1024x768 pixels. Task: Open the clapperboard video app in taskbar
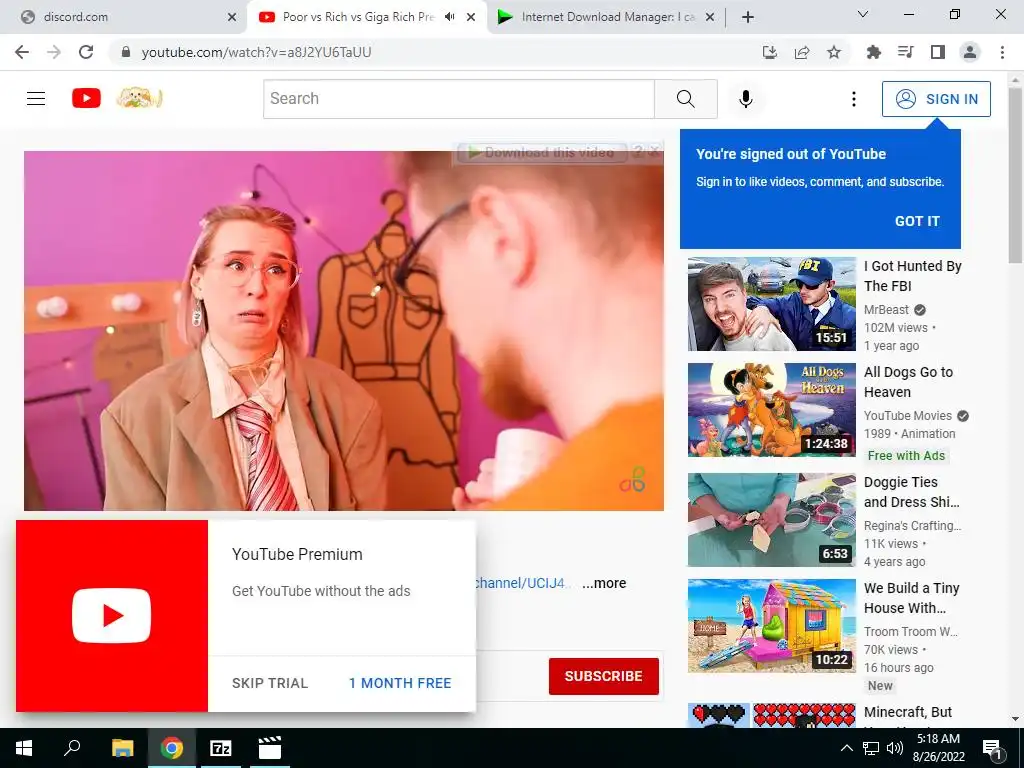click(270, 748)
